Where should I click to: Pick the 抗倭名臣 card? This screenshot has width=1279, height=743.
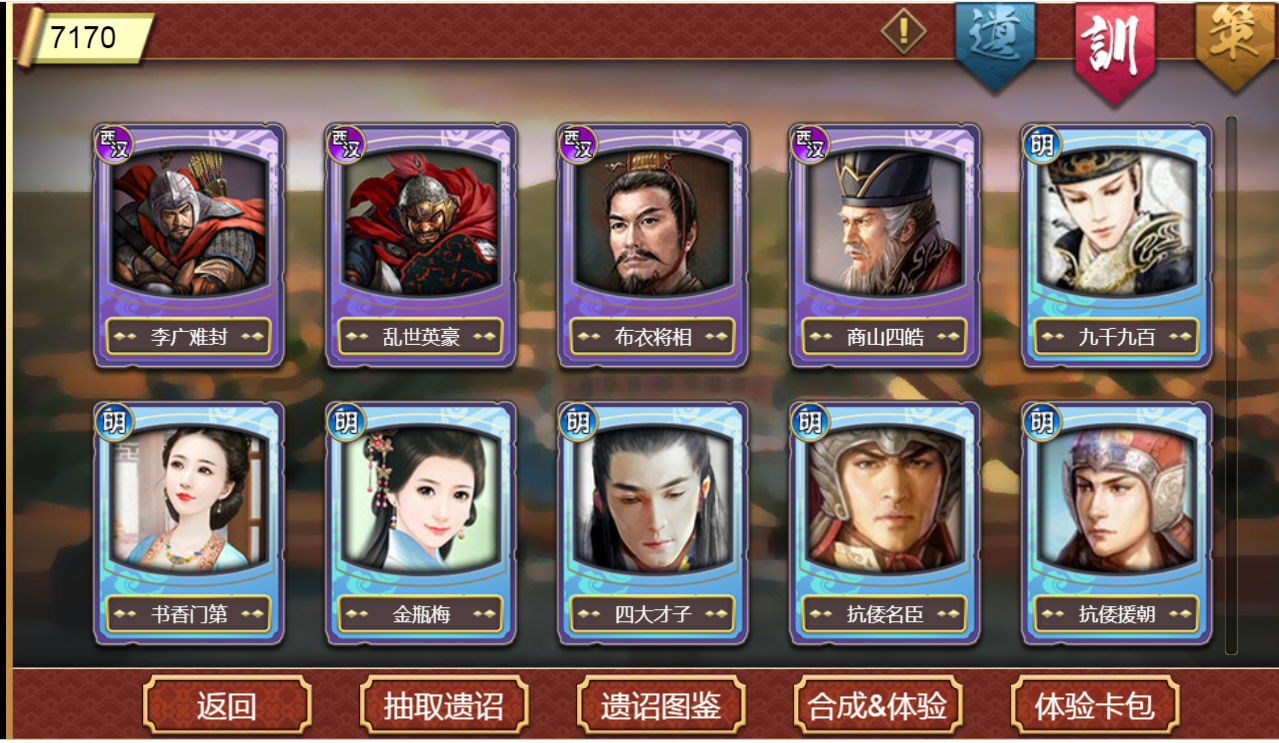coord(885,523)
